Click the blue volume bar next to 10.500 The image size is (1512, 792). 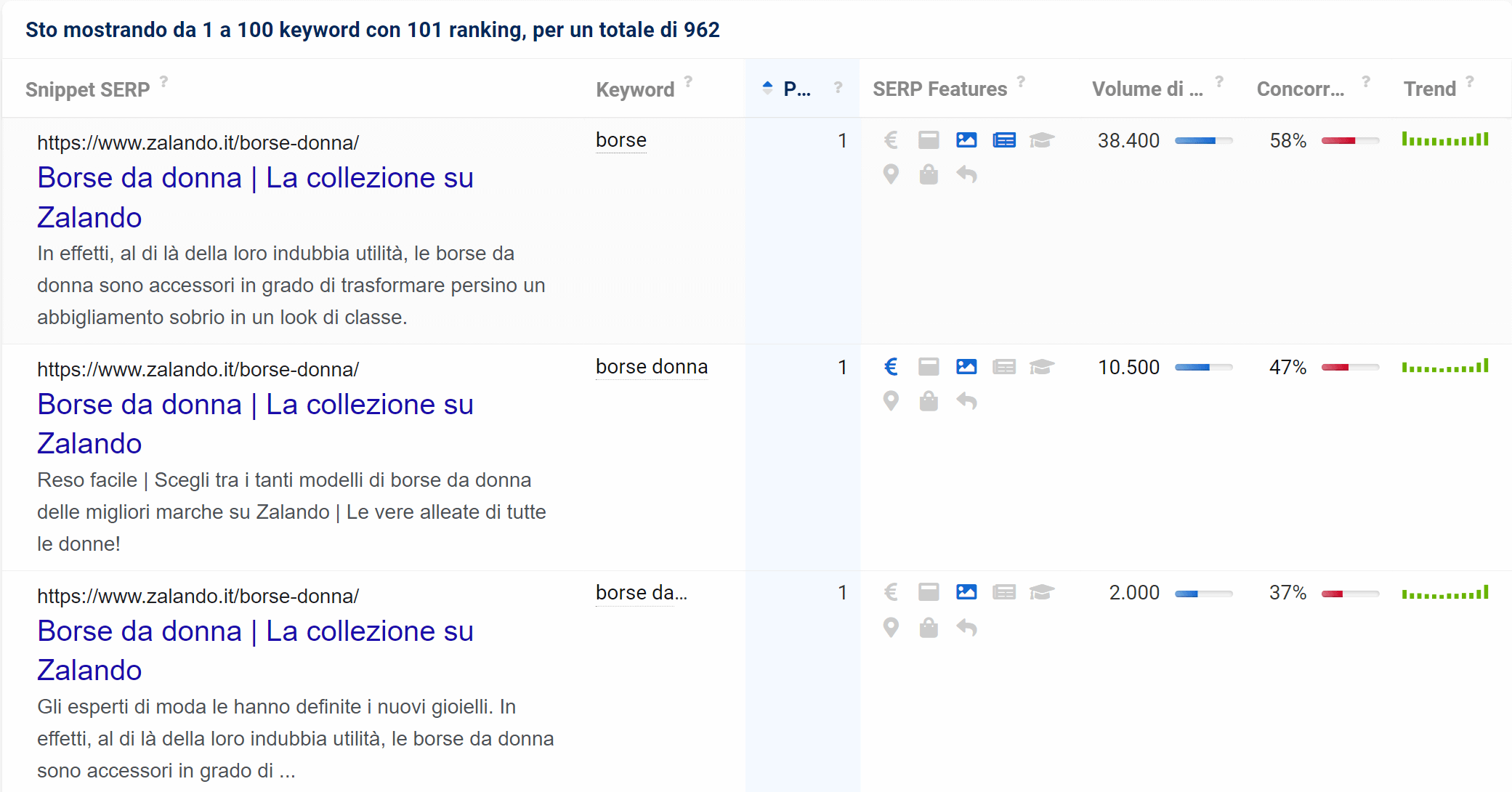[x=1203, y=367]
